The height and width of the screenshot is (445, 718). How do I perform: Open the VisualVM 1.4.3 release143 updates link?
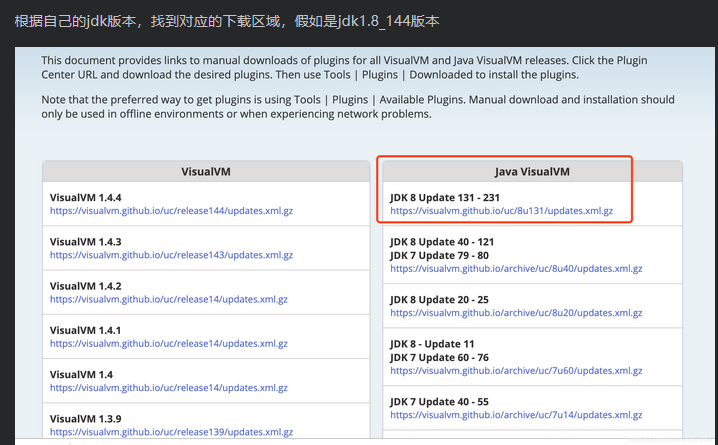(x=171, y=255)
